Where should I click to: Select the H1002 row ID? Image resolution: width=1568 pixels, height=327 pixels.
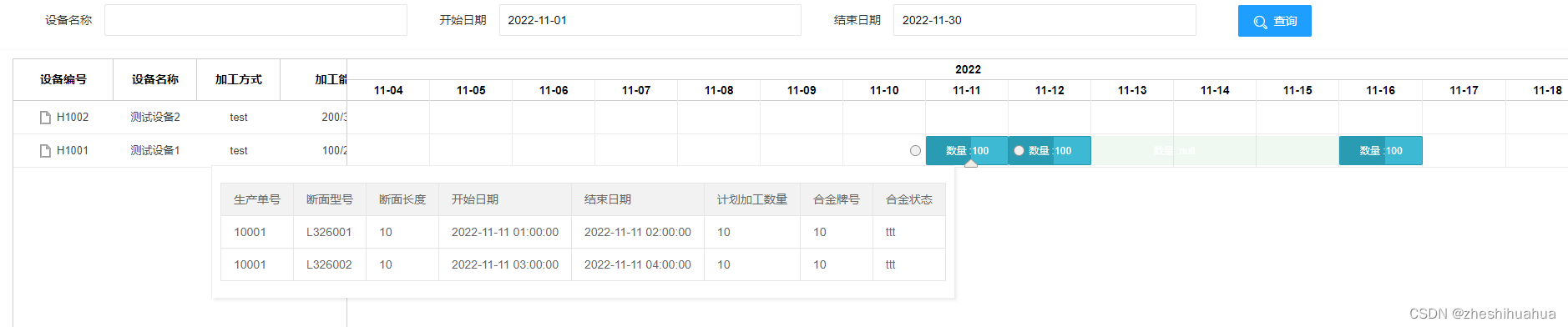point(73,118)
